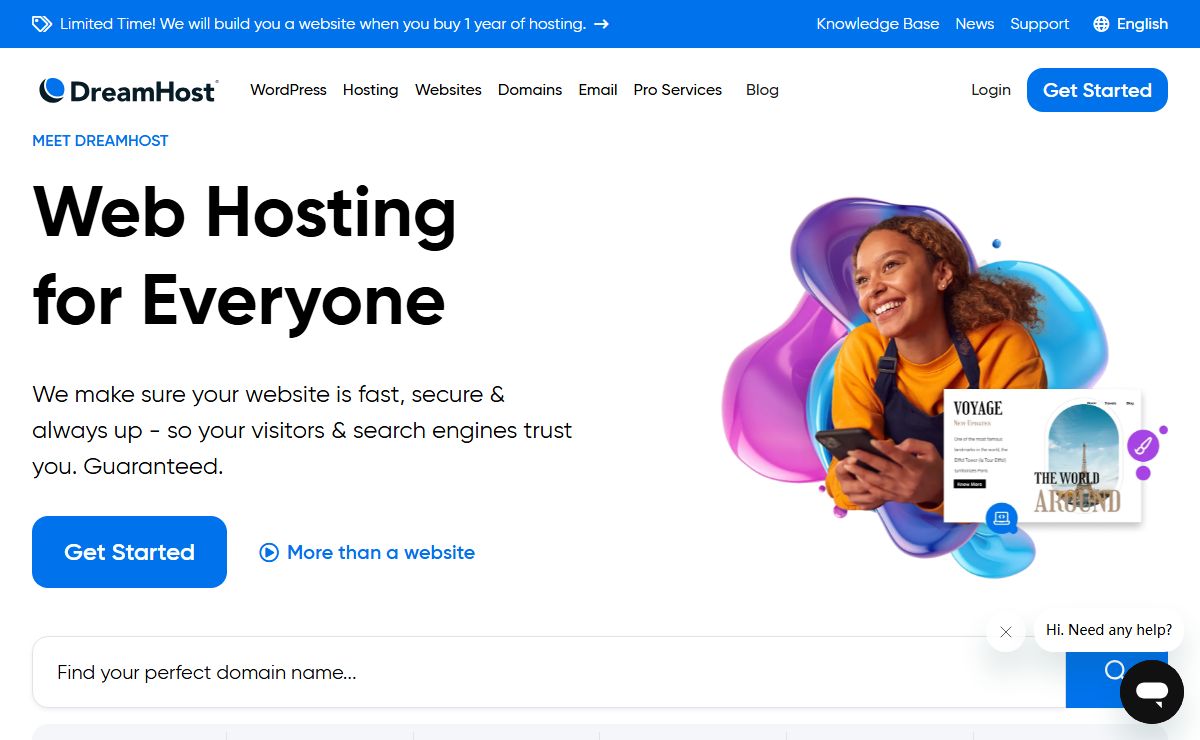Dismiss the chat greeting with the X

point(1006,632)
